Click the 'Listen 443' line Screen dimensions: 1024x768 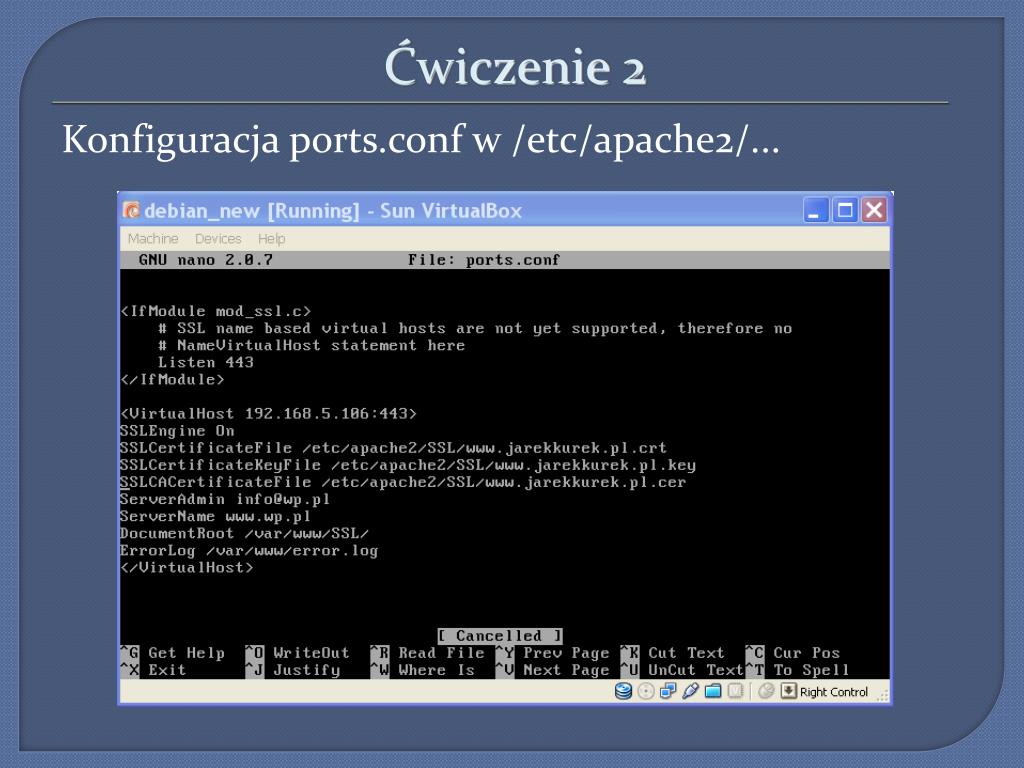click(206, 362)
